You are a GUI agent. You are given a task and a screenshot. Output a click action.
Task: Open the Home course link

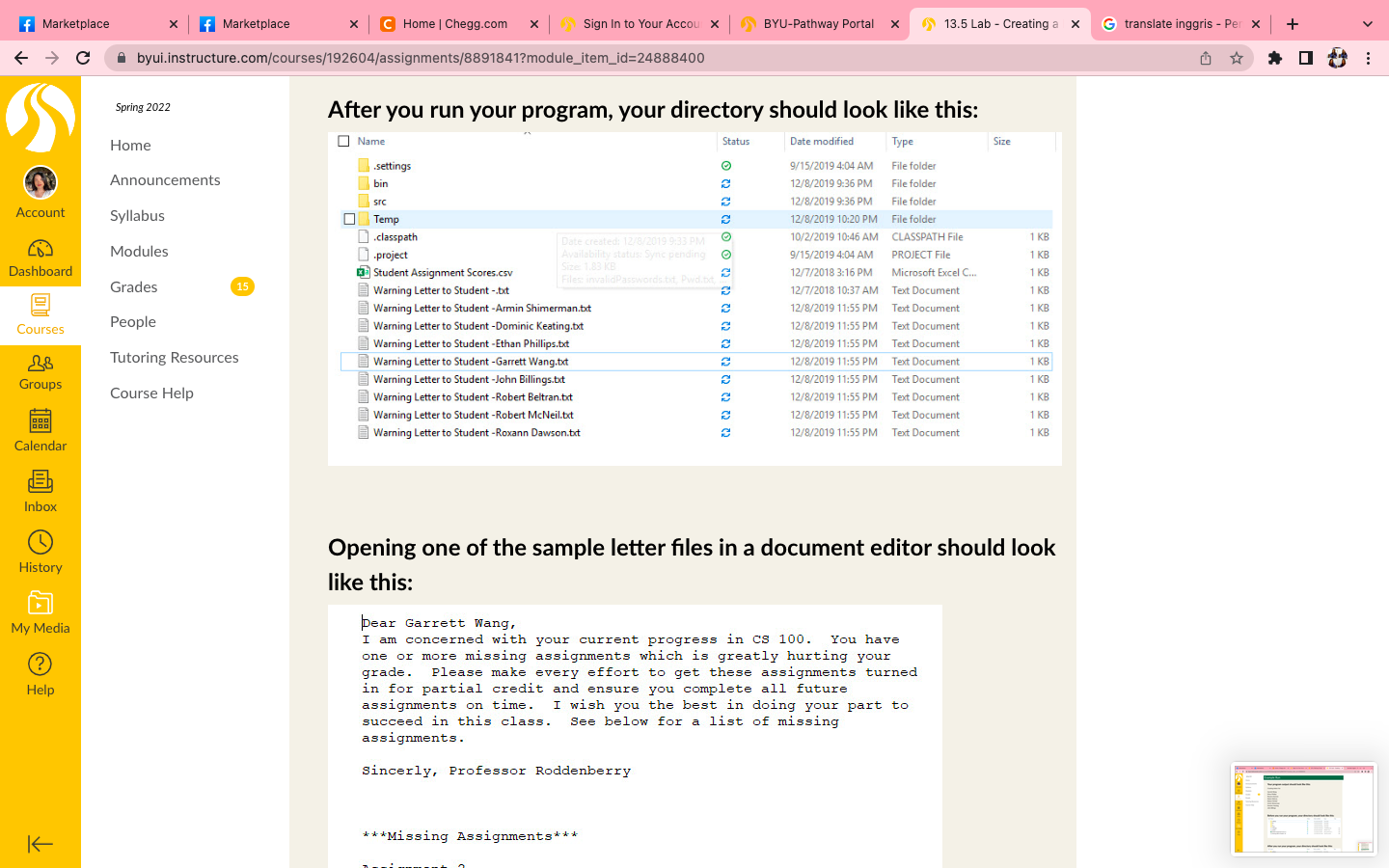coord(130,145)
